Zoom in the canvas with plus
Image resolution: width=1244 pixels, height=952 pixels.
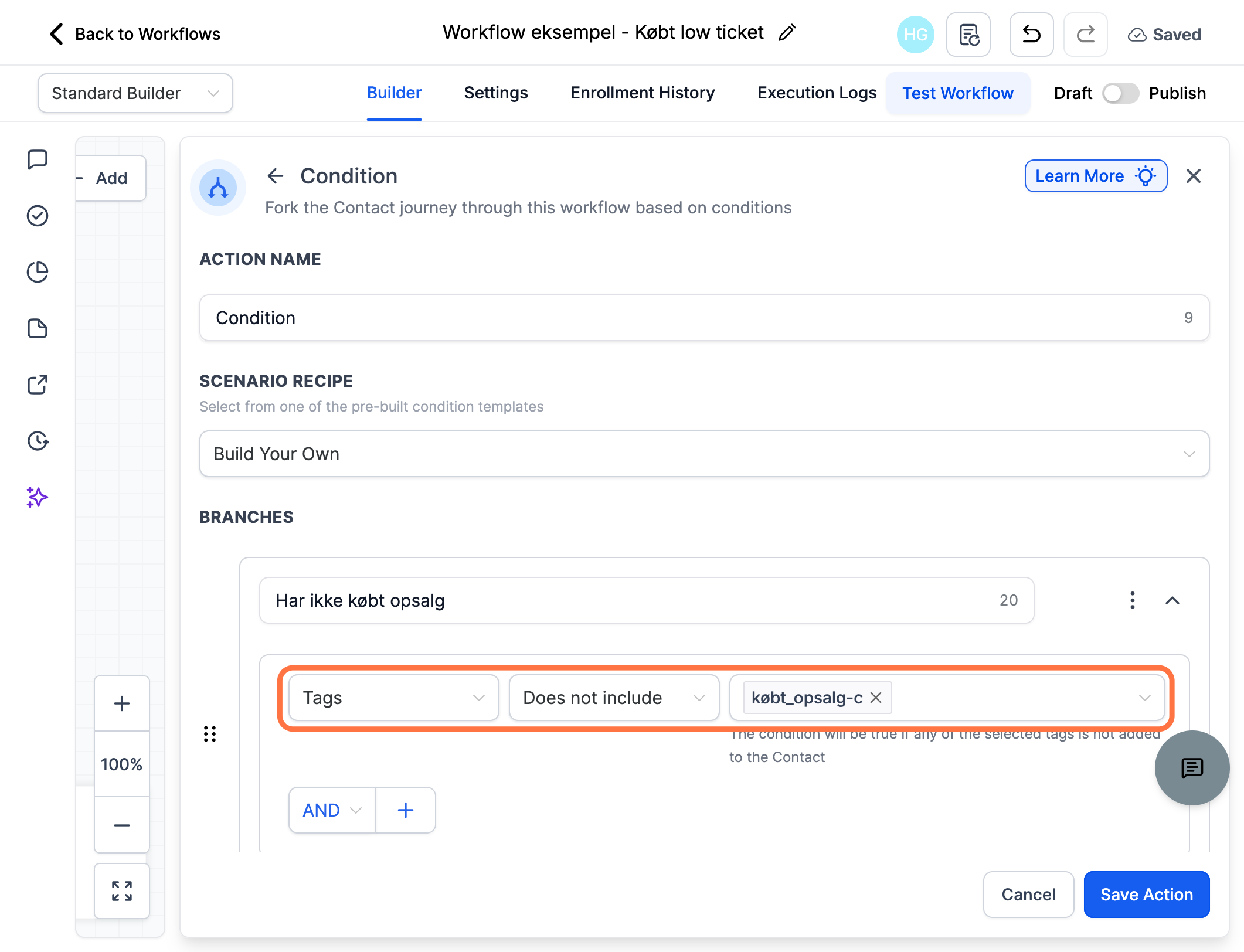pos(122,703)
